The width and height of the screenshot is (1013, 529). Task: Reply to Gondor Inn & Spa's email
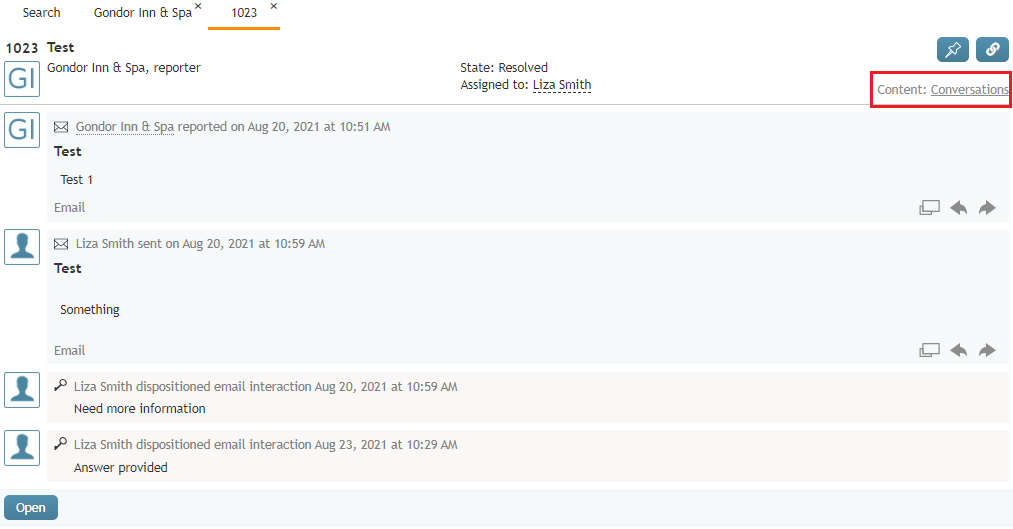[x=959, y=208]
